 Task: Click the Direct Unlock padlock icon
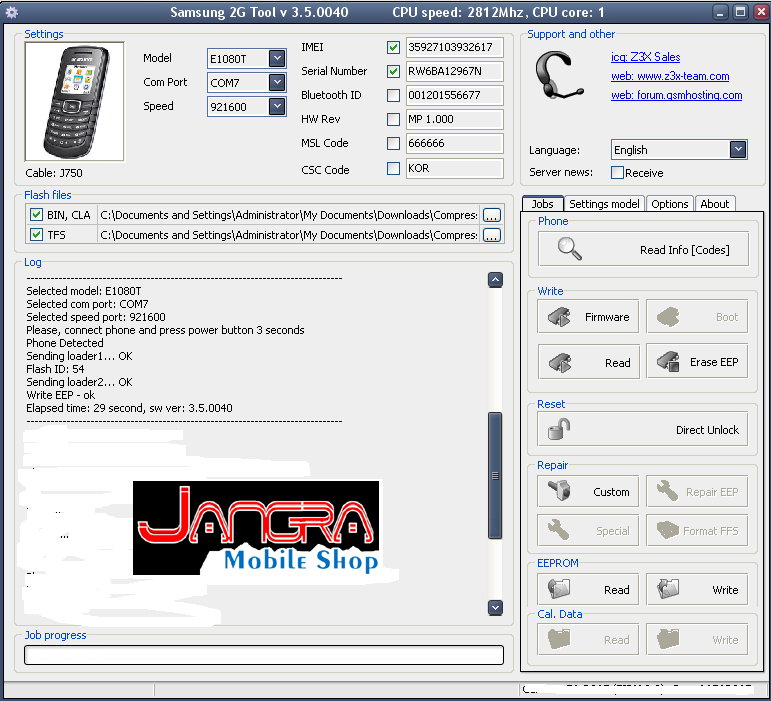559,429
